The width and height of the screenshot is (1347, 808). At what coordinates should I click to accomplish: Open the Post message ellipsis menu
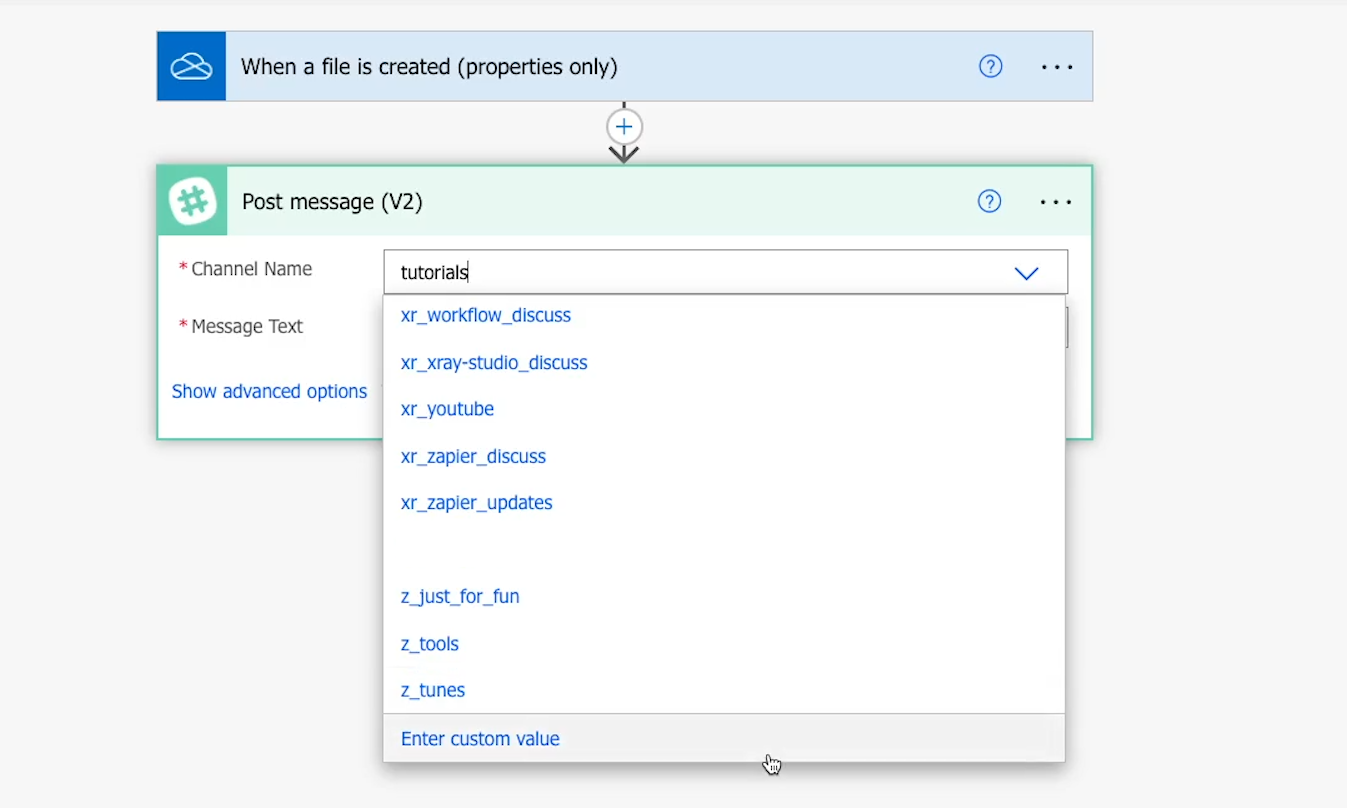(x=1056, y=202)
